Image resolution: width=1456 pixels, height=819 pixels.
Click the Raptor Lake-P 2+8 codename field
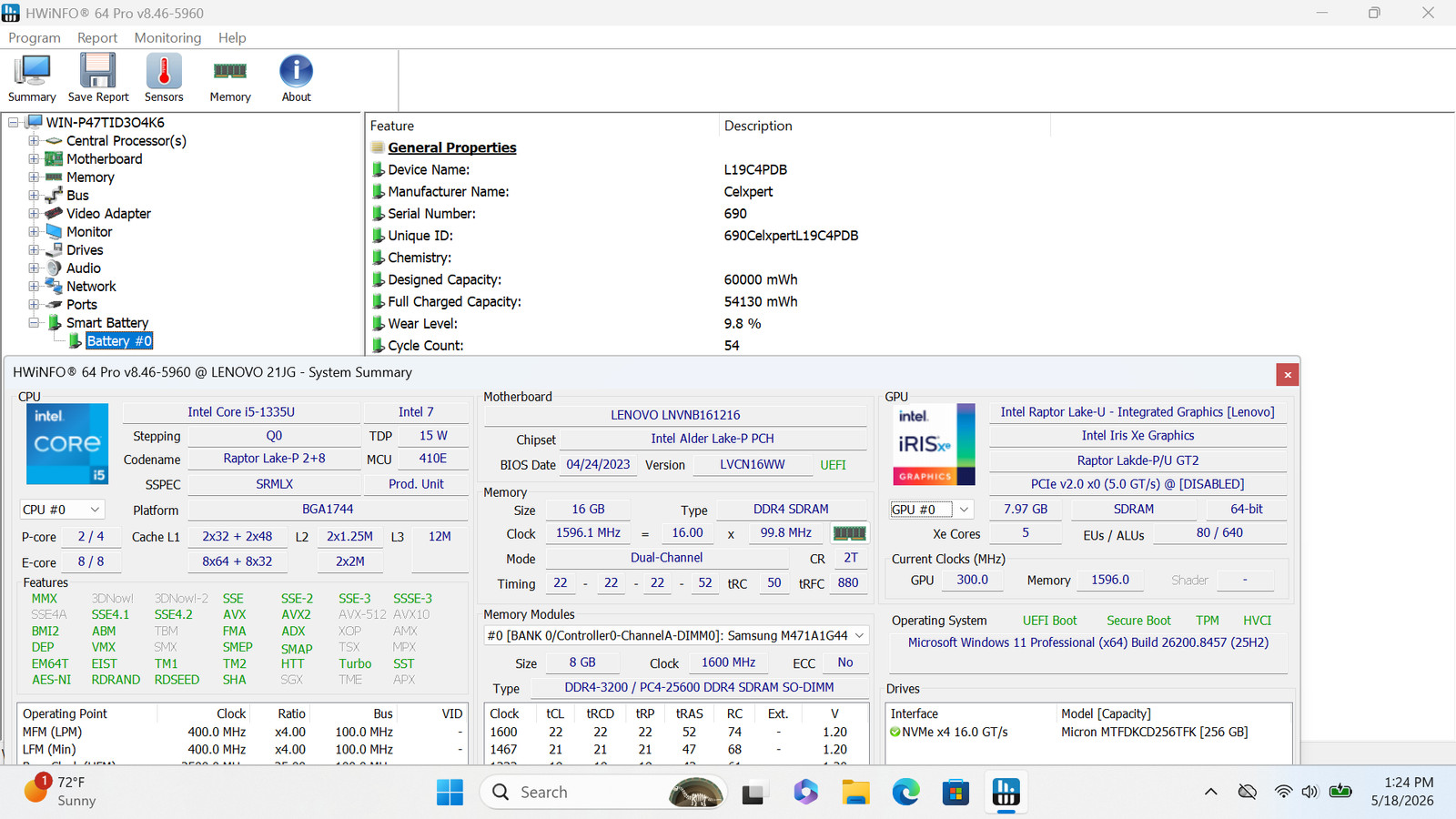click(x=274, y=459)
